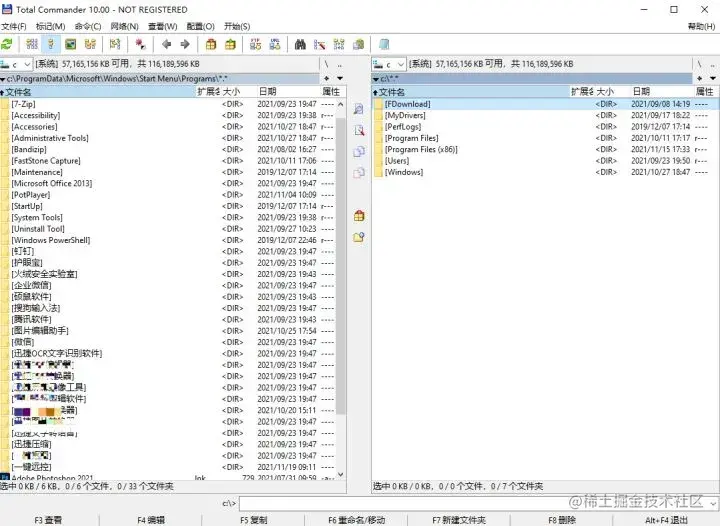Click Pack icon in the middle vertical bar
This screenshot has width=720, height=526.
359,216
